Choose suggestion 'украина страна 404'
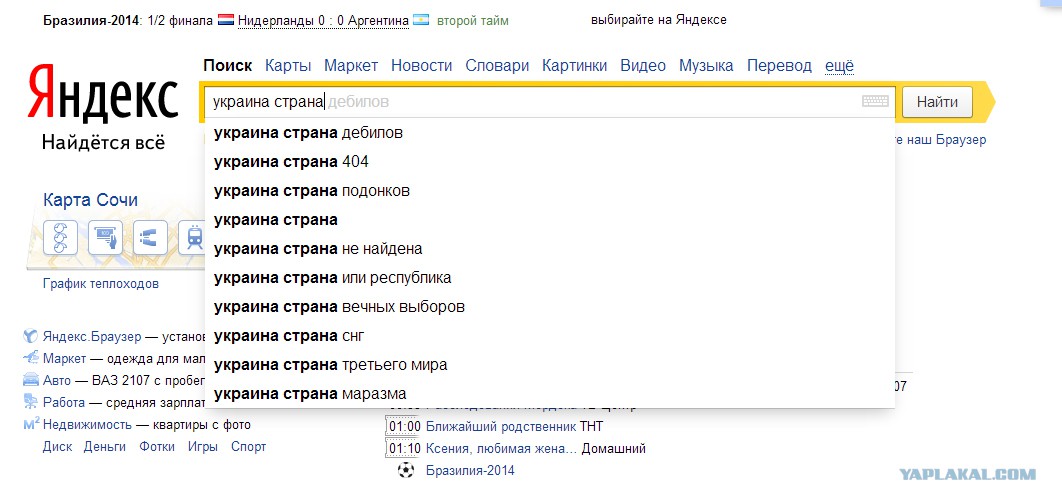The image size is (1062, 504). tap(549, 162)
